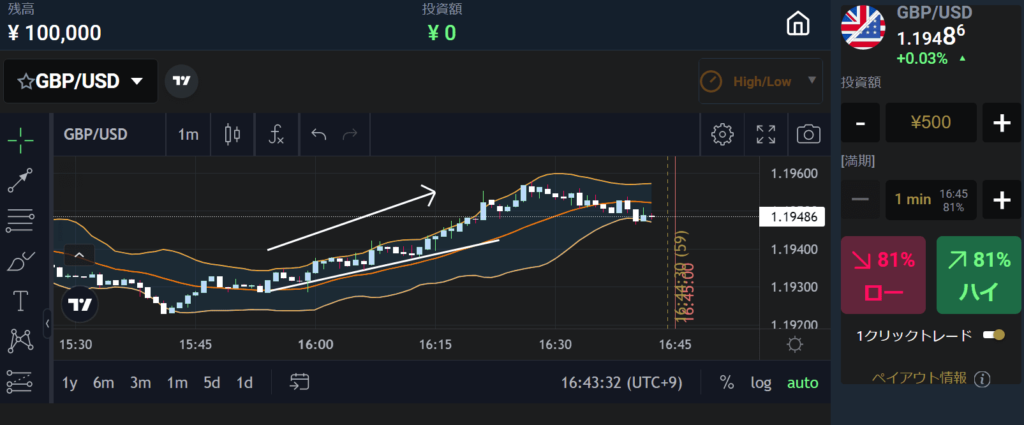
Task: Select the trend line drawing tool
Action: click(x=21, y=180)
